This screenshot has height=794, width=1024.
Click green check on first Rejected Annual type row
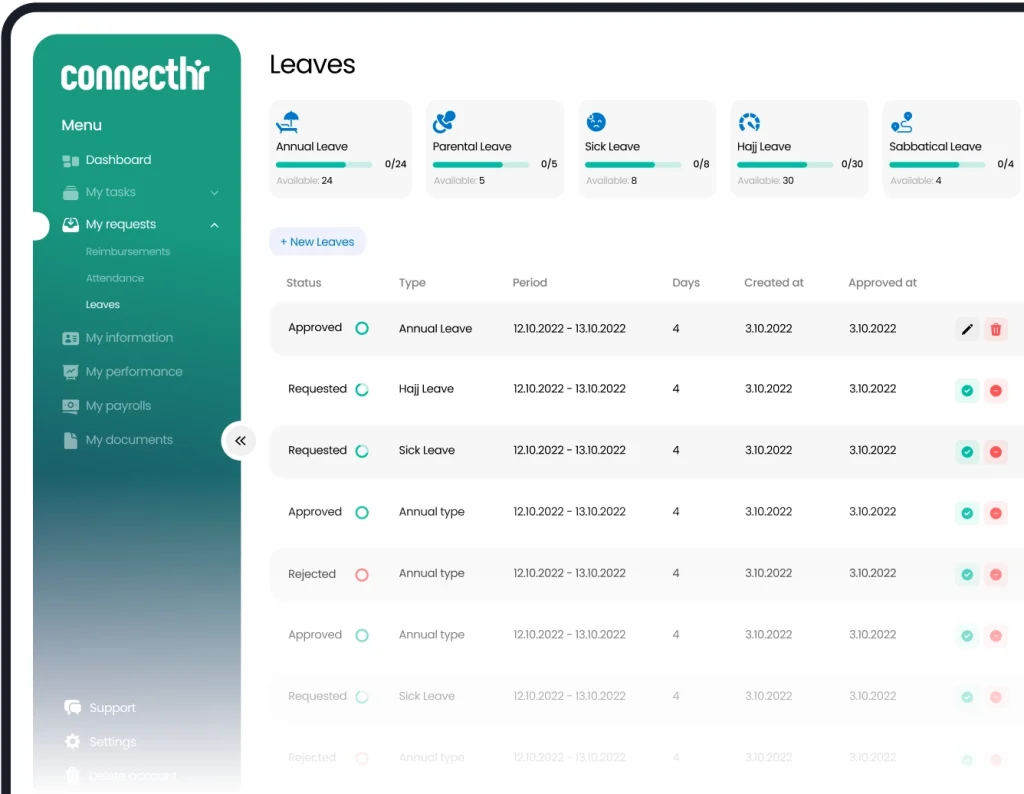[967, 575]
